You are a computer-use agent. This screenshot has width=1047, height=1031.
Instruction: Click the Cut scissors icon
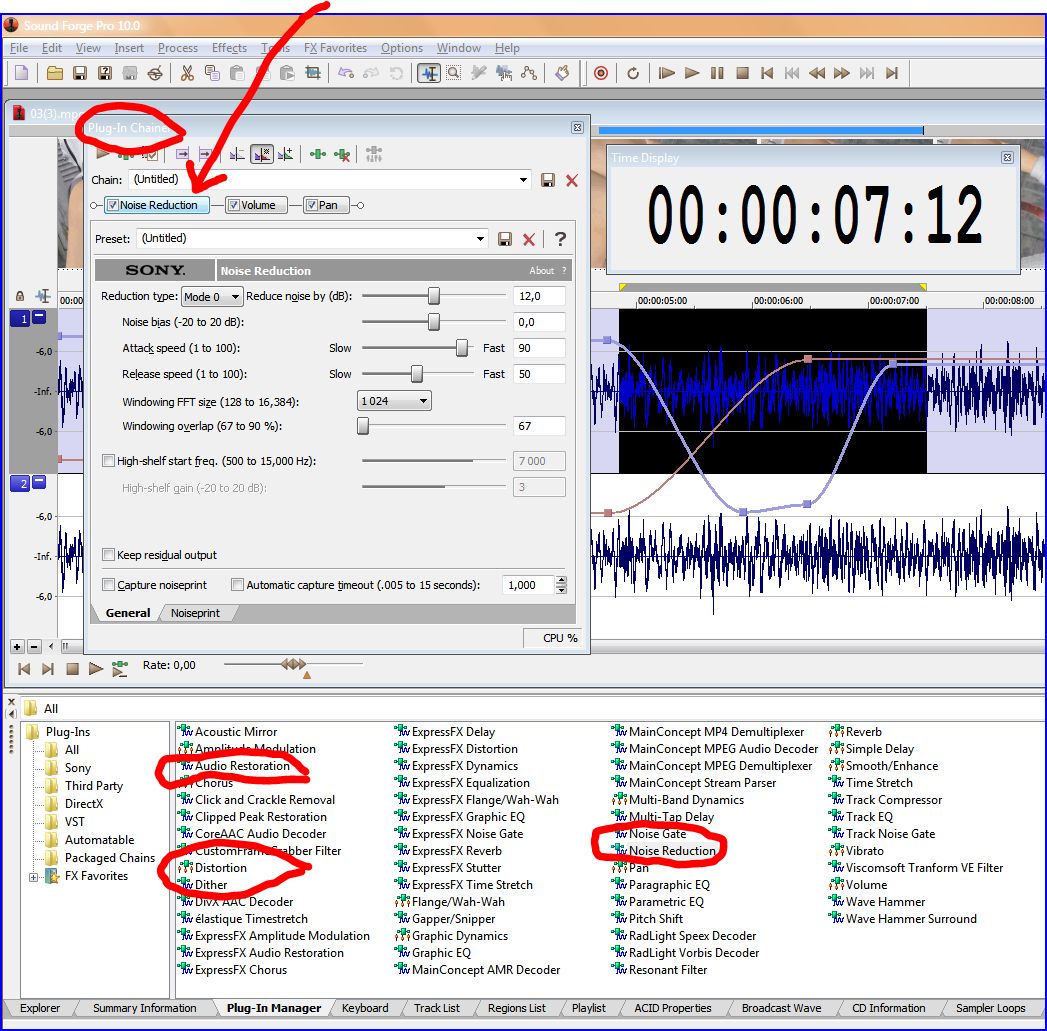(x=187, y=73)
